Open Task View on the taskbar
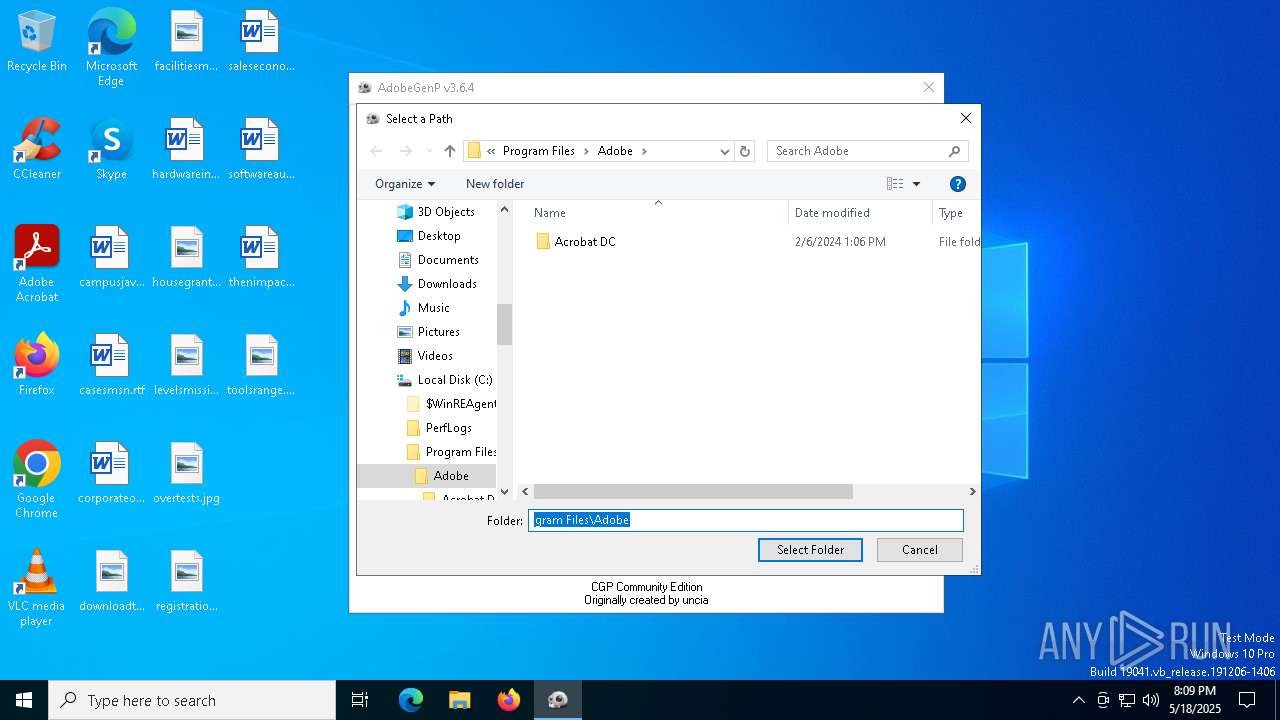The image size is (1280, 720). 360,700
